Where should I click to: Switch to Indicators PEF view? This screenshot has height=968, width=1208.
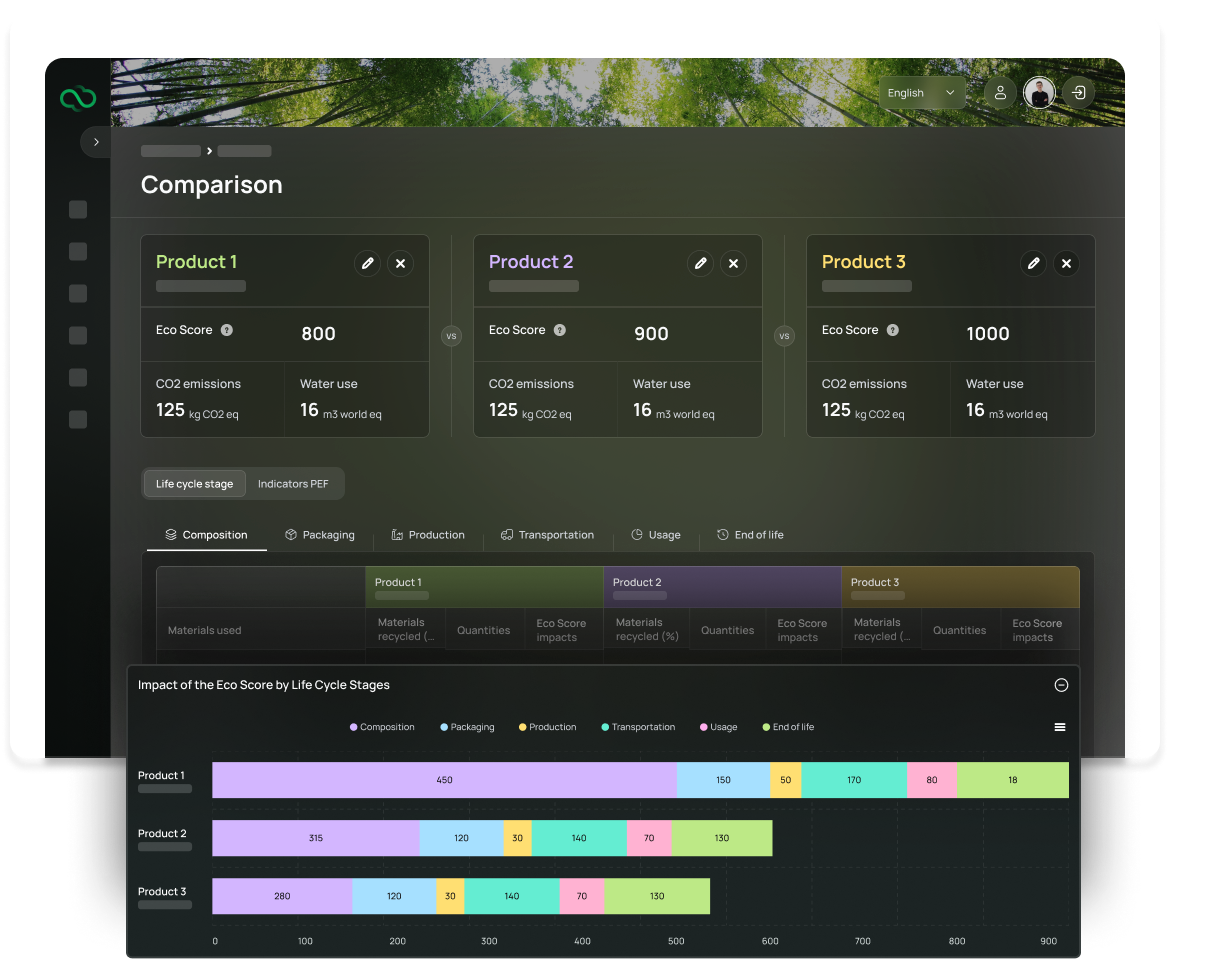[293, 484]
